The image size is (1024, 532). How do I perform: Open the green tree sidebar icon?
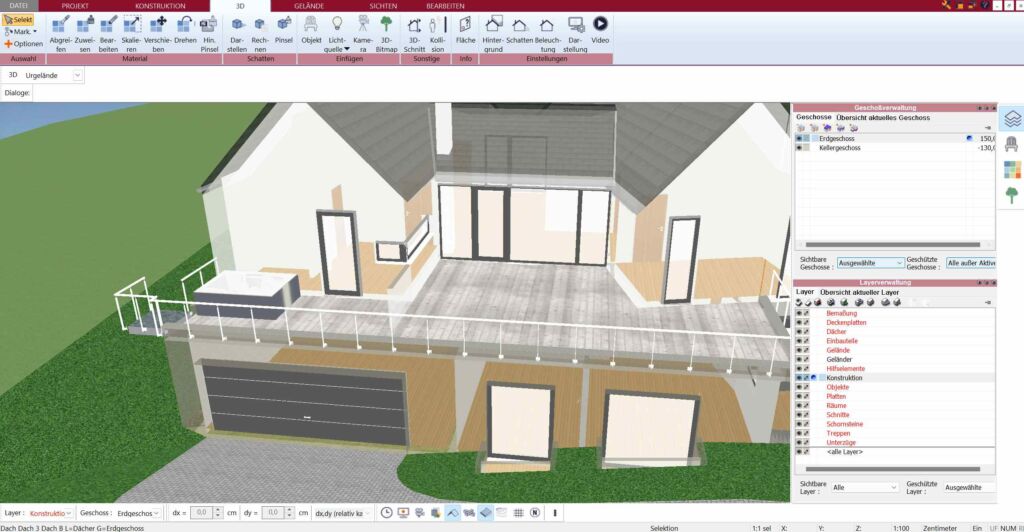pyautogui.click(x=1012, y=195)
